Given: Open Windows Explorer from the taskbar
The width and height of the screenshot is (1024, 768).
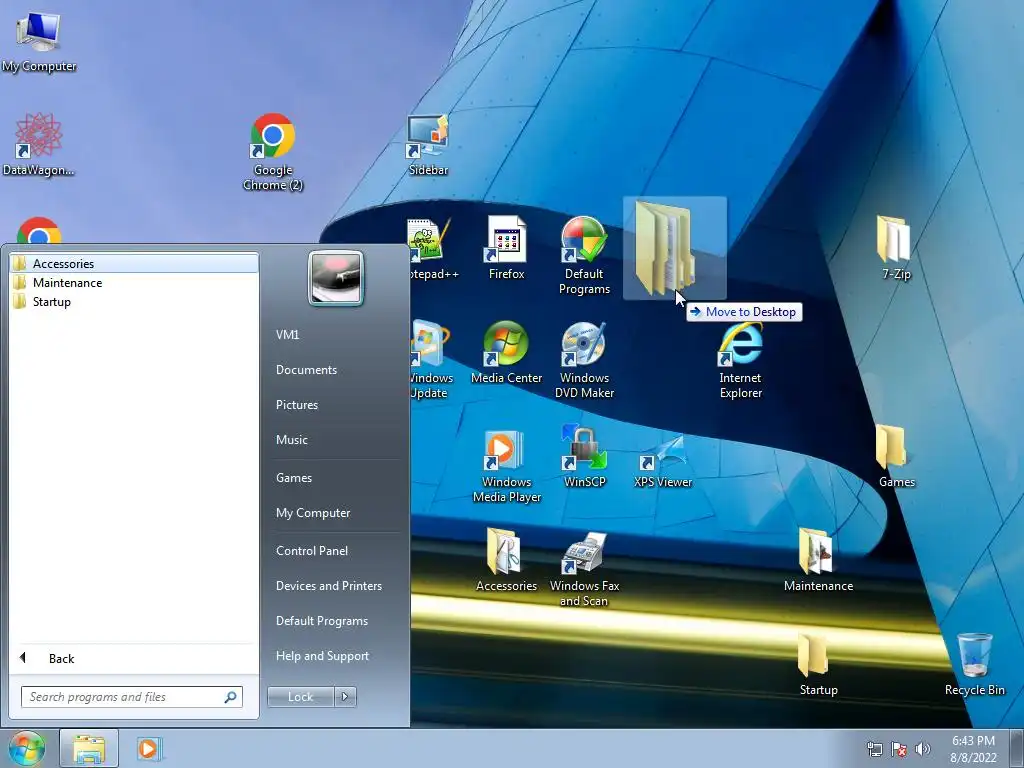Looking at the screenshot, I should (89, 748).
